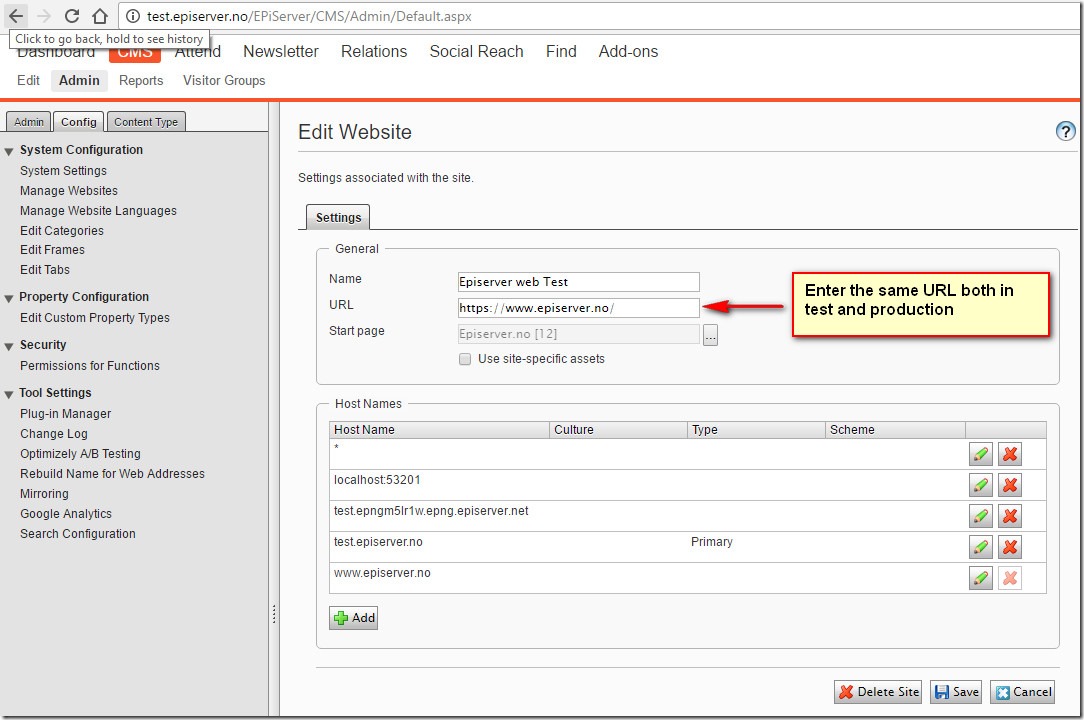Viewport: 1084px width, 720px height.
Task: Click the website Name input field
Action: [x=578, y=281]
